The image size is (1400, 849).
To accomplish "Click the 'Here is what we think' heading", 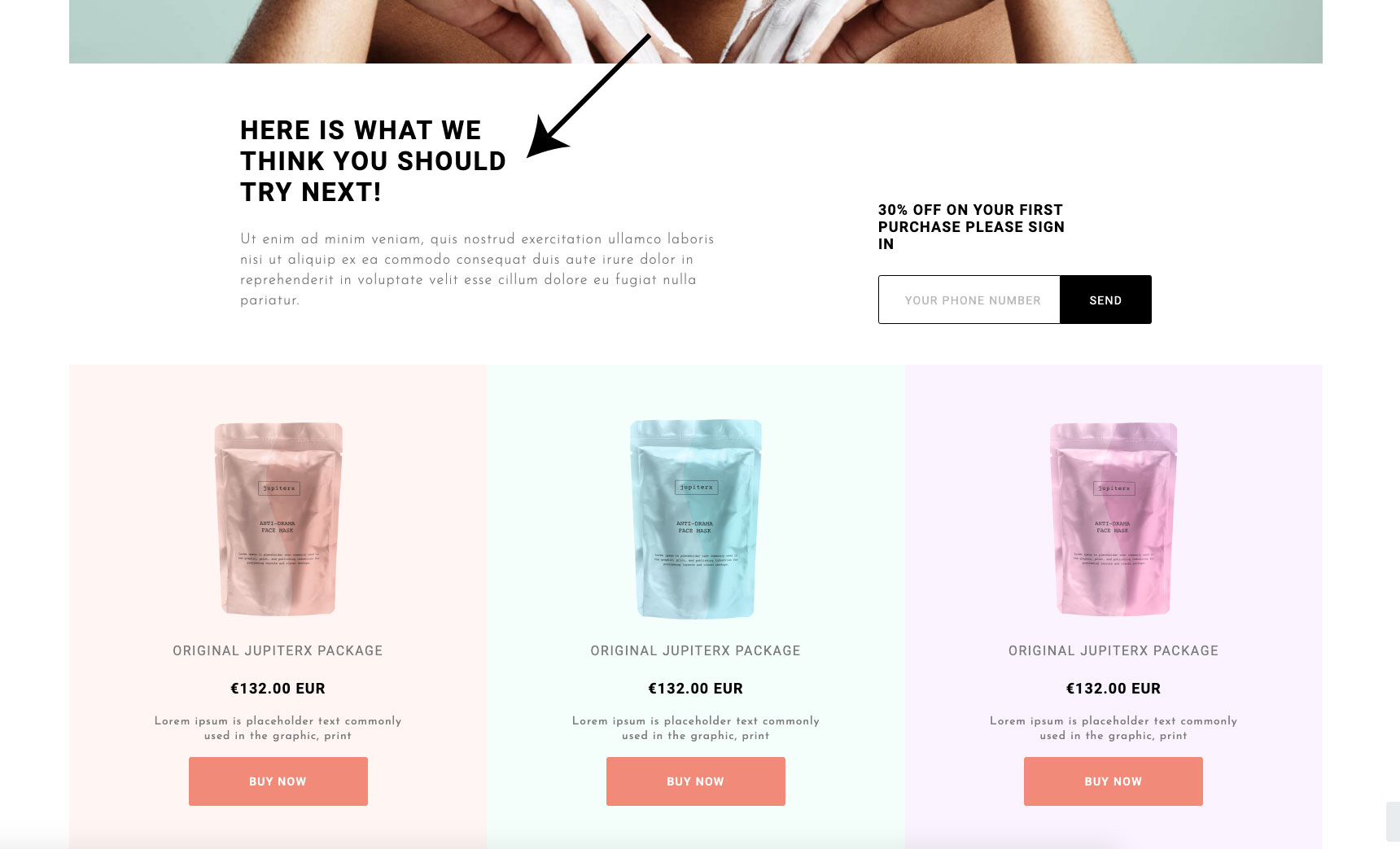I will pyautogui.click(x=374, y=161).
